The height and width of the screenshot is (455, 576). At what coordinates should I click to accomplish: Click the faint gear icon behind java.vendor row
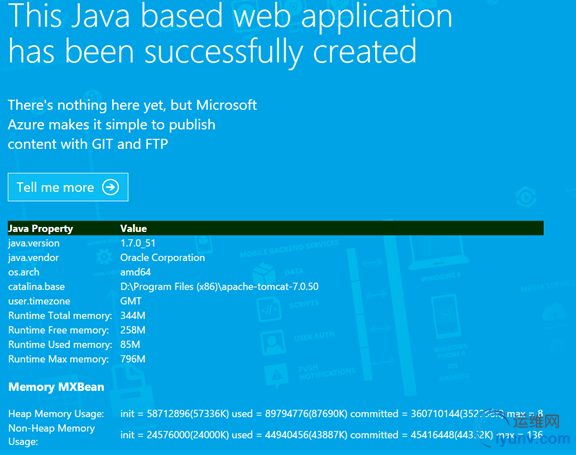104,257
